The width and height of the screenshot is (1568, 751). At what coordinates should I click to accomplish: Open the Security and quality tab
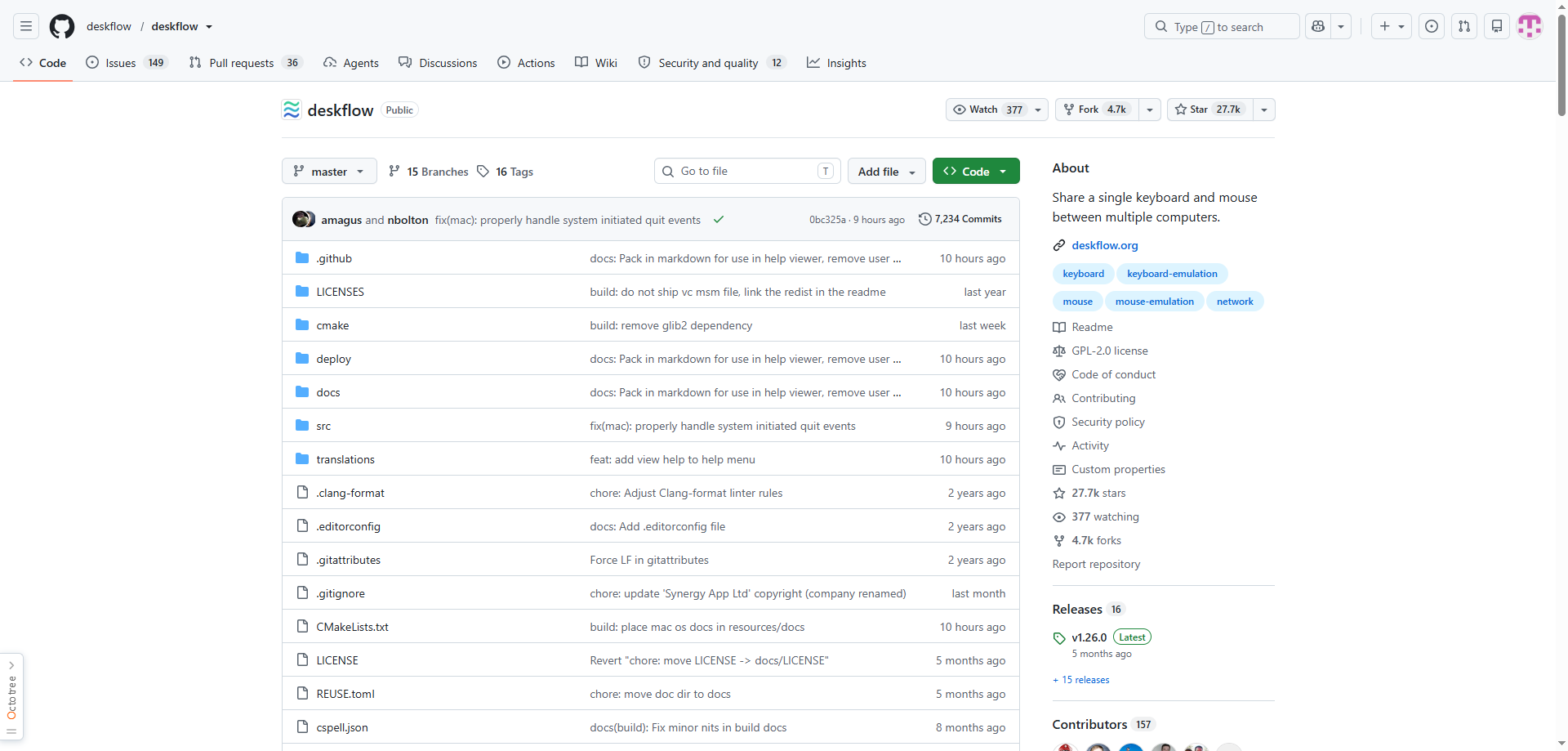(712, 63)
